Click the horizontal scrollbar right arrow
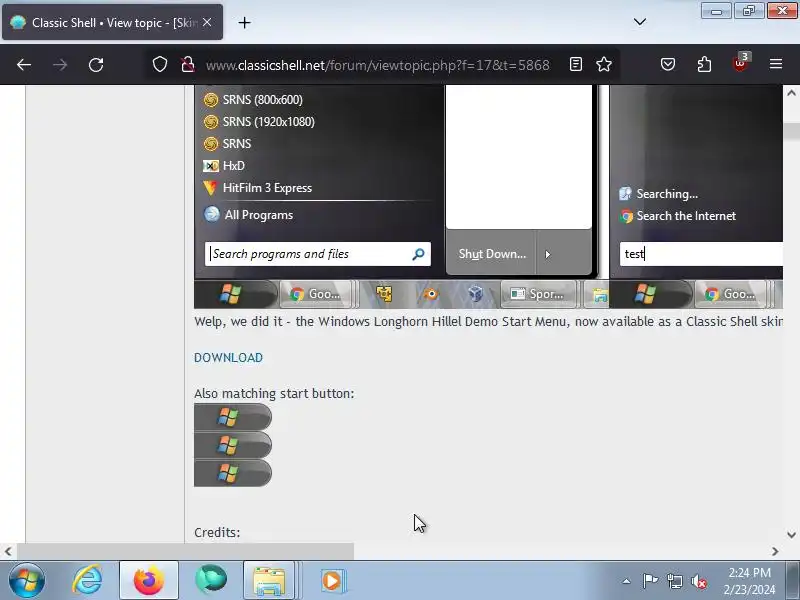Image resolution: width=800 pixels, height=600 pixels. coord(775,551)
